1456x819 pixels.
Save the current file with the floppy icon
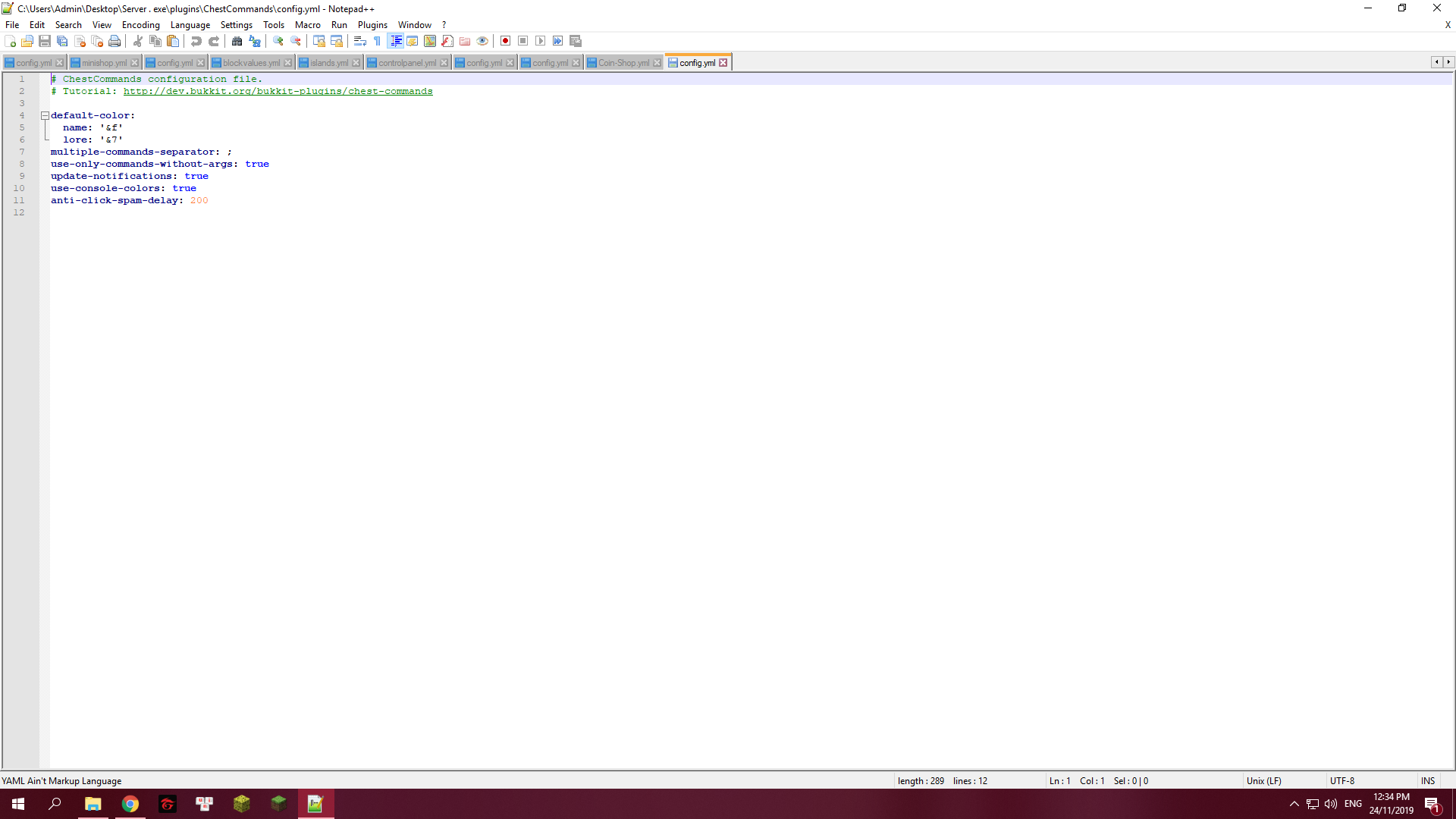pos(45,41)
